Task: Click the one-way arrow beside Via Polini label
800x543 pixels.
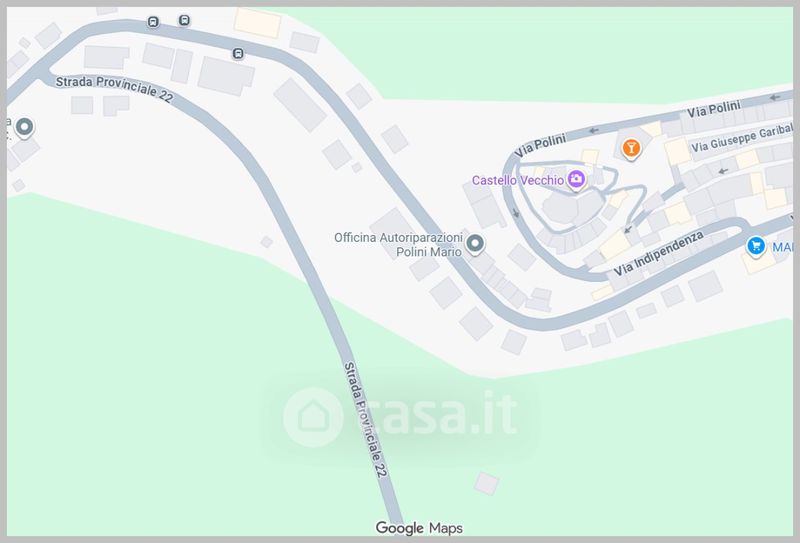Action: [593, 131]
